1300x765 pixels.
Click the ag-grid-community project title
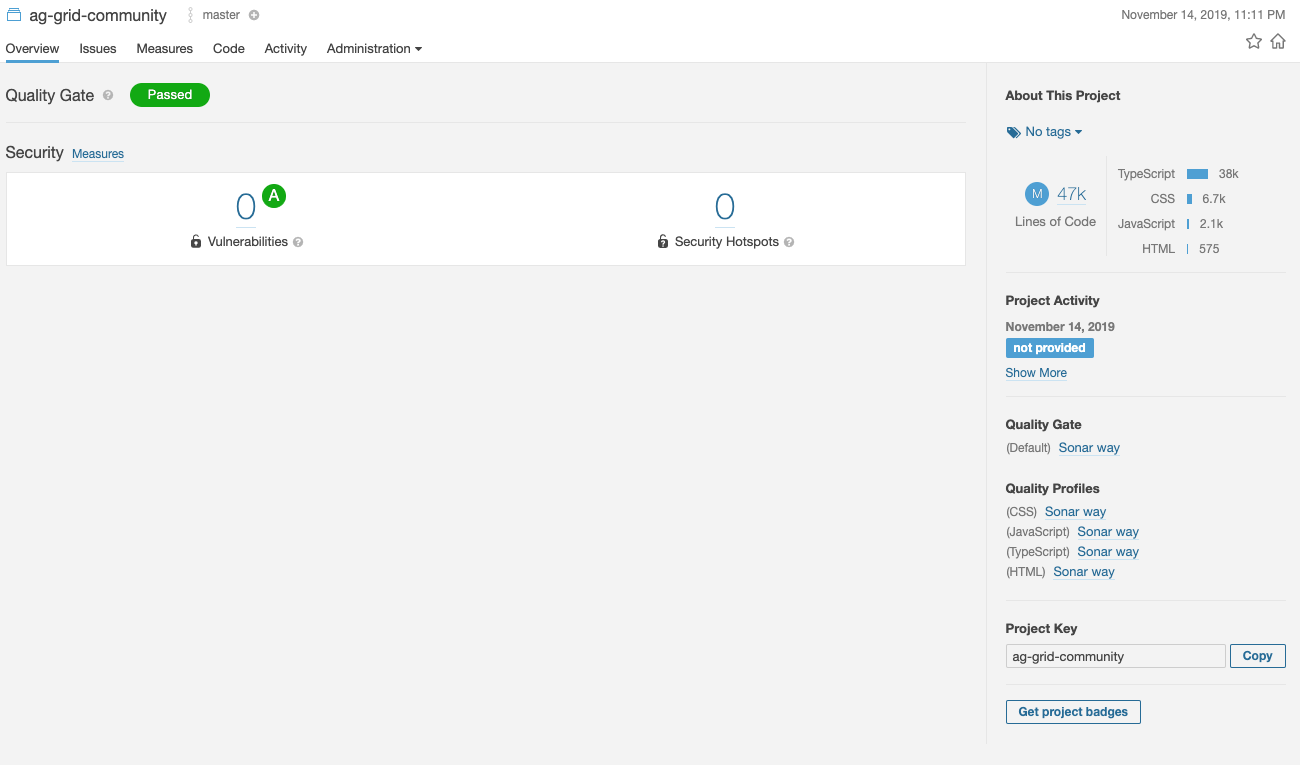coord(98,15)
